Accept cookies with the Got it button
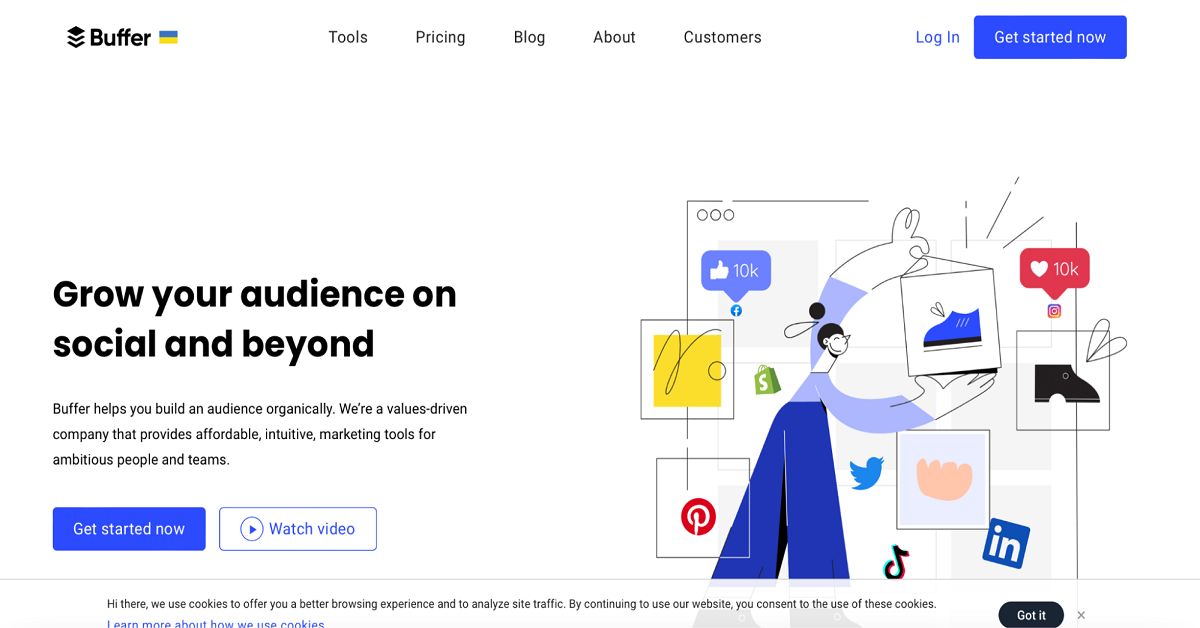 point(1031,615)
